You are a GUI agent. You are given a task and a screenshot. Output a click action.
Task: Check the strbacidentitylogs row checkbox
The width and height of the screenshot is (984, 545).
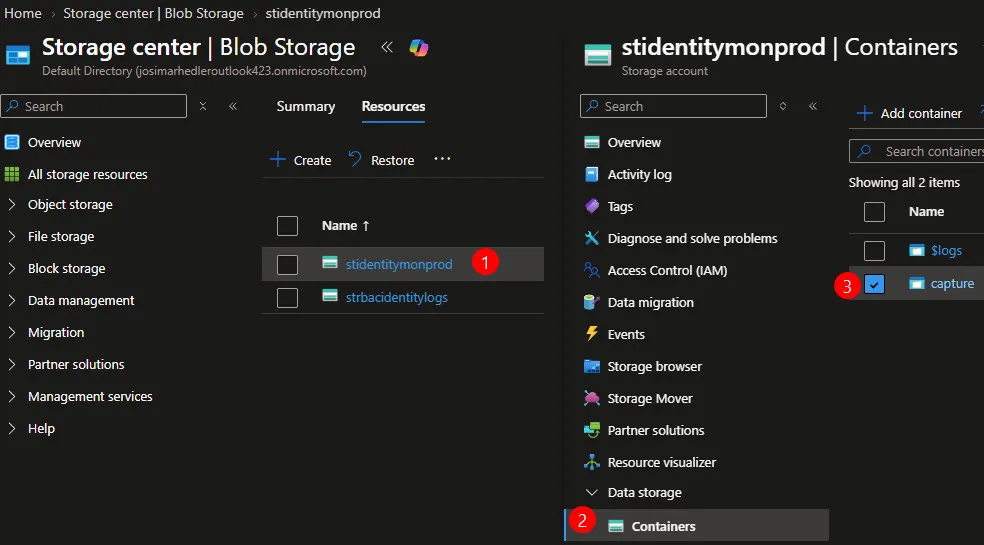coord(287,298)
